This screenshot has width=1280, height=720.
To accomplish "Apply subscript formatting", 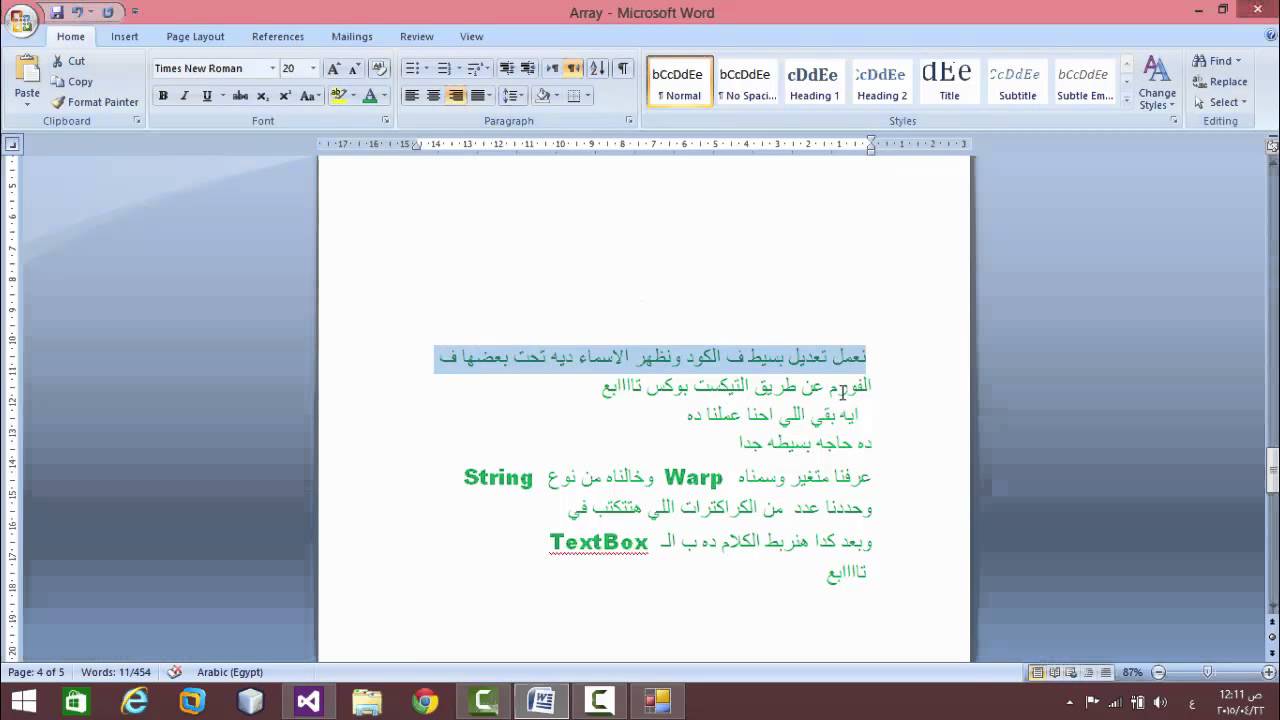I will click(263, 96).
